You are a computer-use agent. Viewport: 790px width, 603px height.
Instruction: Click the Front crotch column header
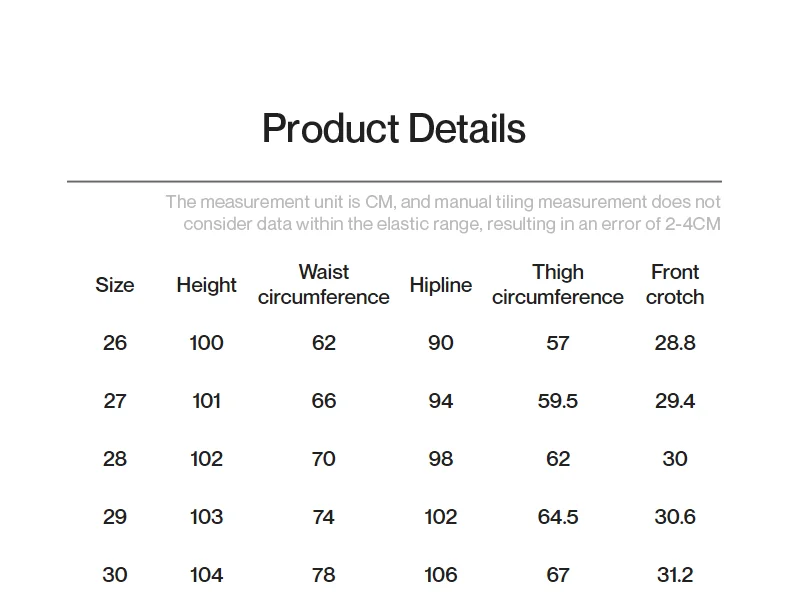[x=675, y=285]
